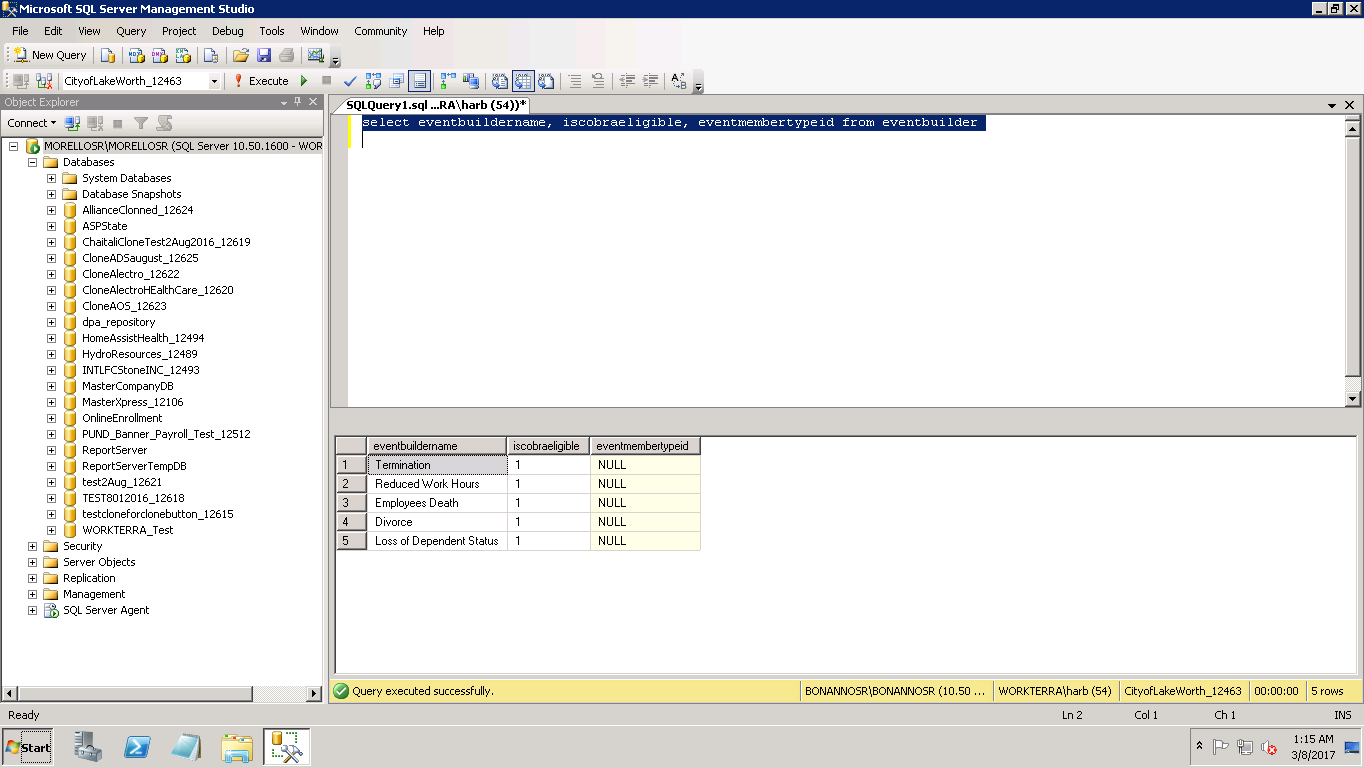Open the Community menu

pos(380,31)
